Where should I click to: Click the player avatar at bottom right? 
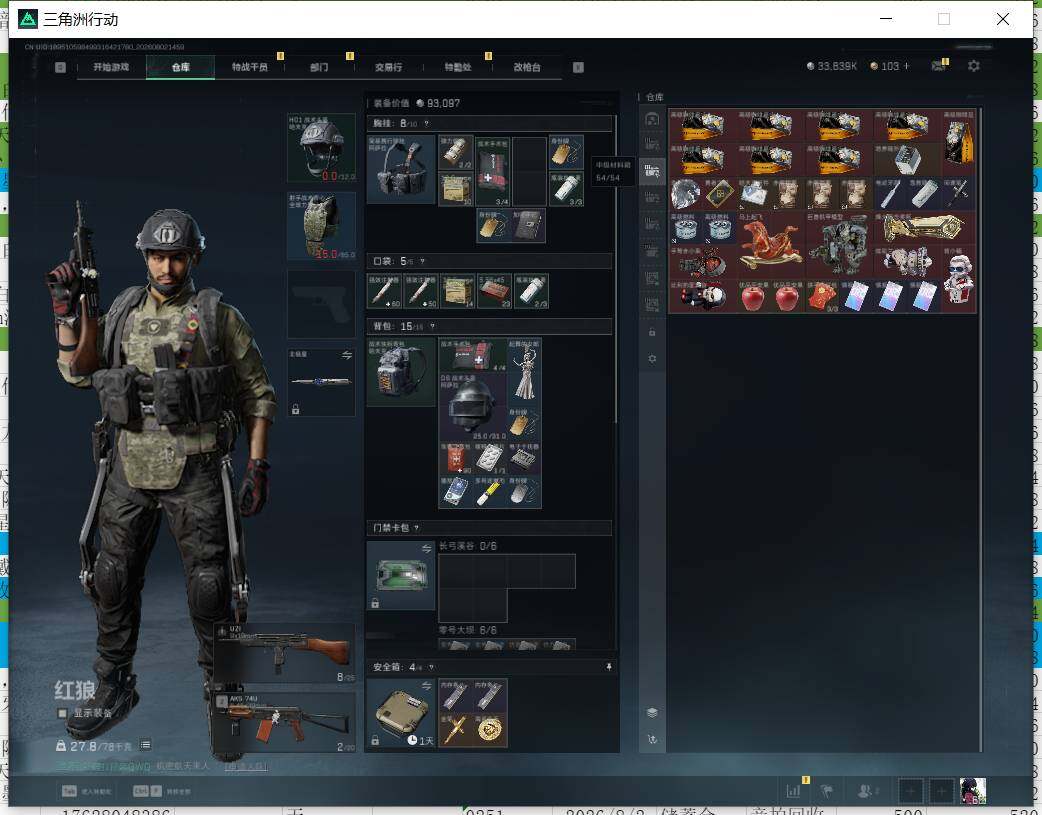click(x=973, y=791)
